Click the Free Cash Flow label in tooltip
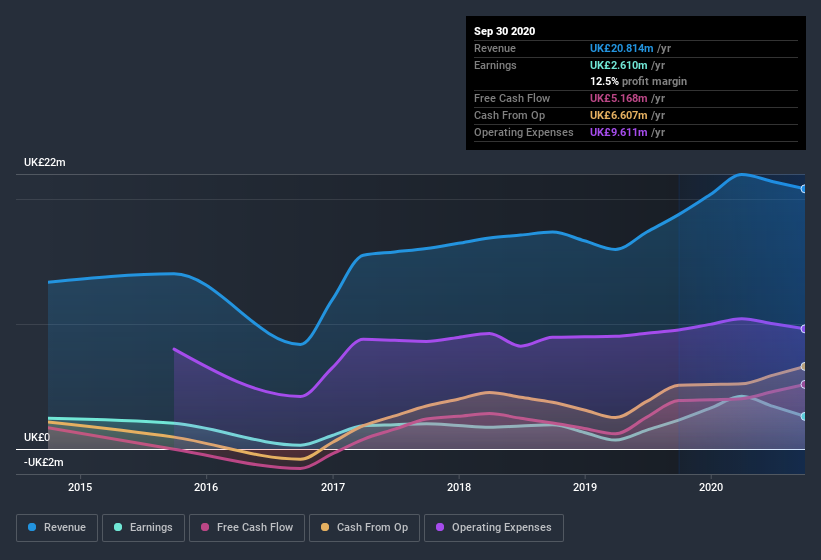This screenshot has width=821, height=560. 512,98
